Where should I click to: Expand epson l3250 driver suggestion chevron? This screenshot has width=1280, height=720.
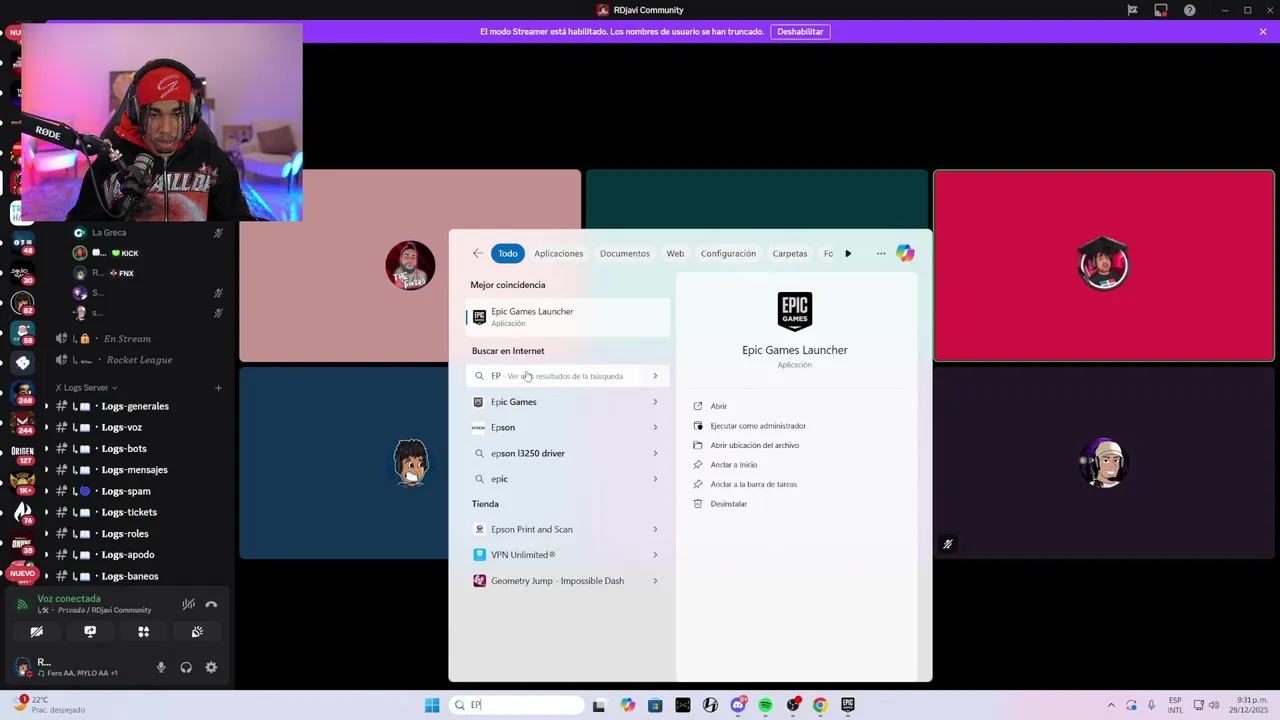coord(655,453)
